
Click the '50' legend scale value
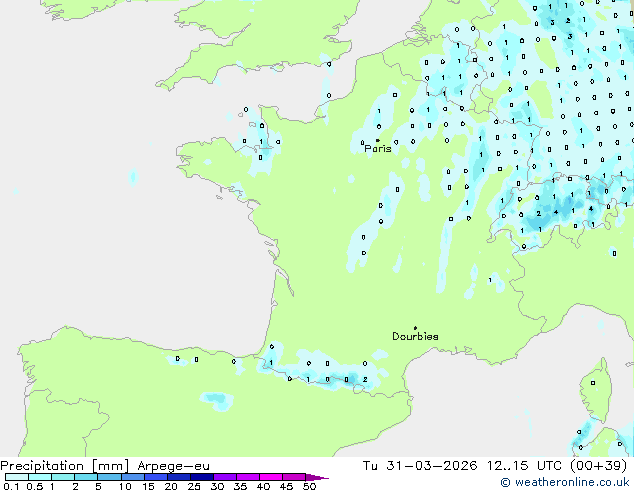click(x=309, y=486)
